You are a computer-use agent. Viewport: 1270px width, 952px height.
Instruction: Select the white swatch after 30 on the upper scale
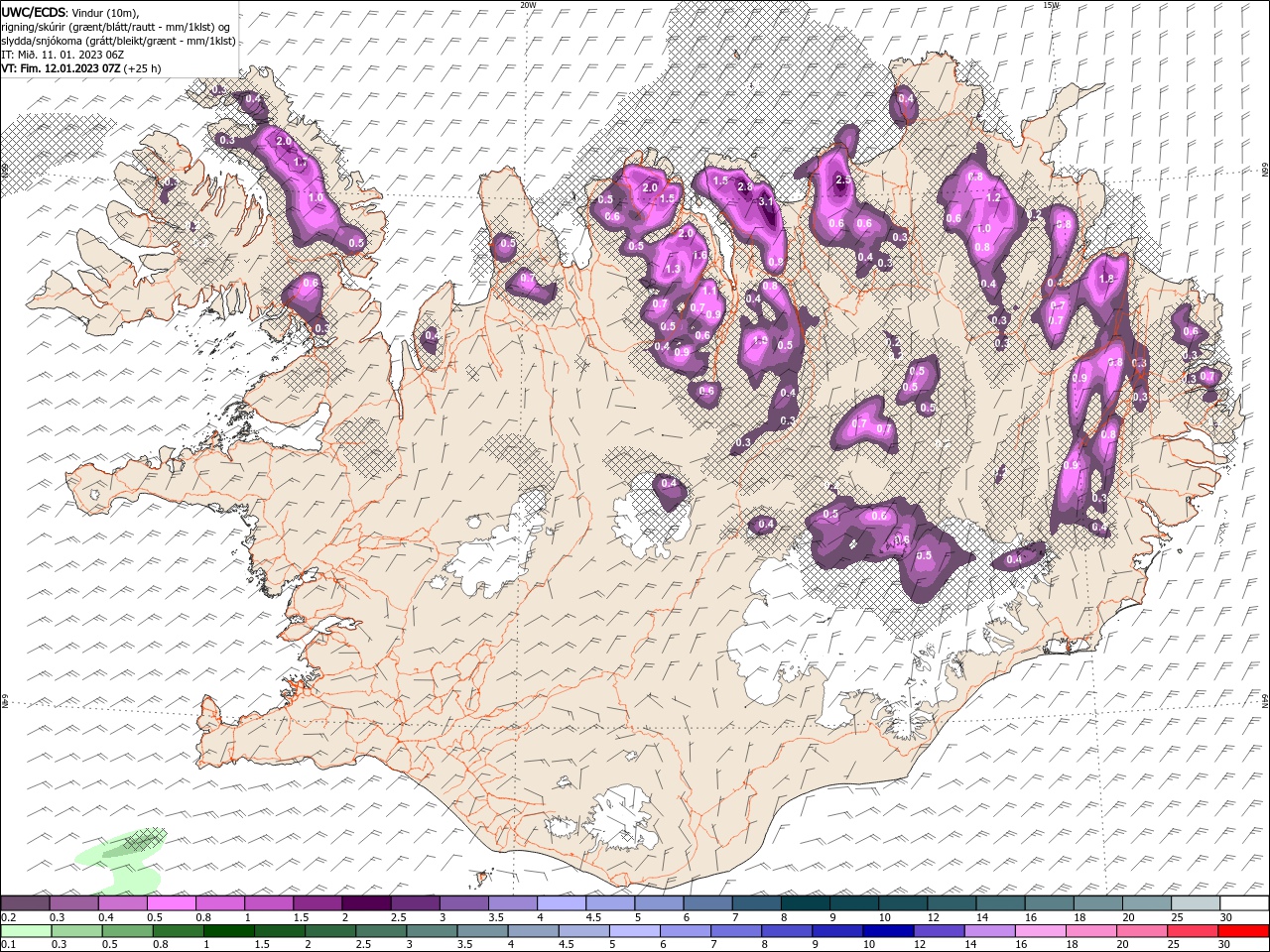(1245, 902)
